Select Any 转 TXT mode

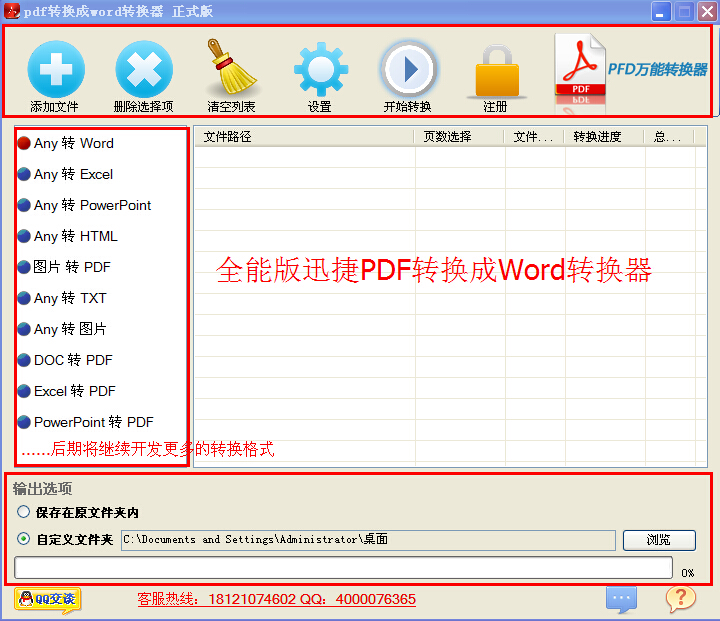click(x=62, y=298)
